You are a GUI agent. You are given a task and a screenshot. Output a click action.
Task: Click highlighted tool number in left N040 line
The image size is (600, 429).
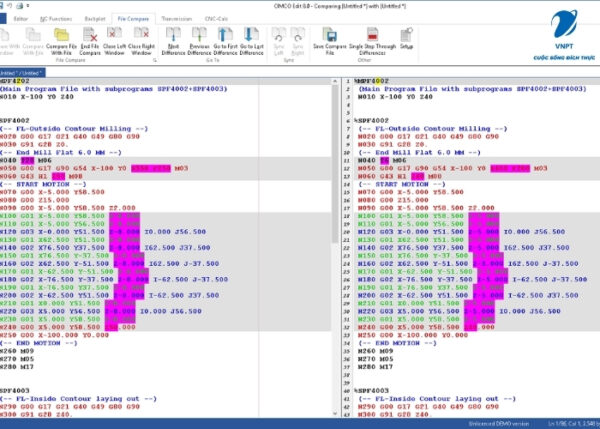pyautogui.click(x=27, y=160)
